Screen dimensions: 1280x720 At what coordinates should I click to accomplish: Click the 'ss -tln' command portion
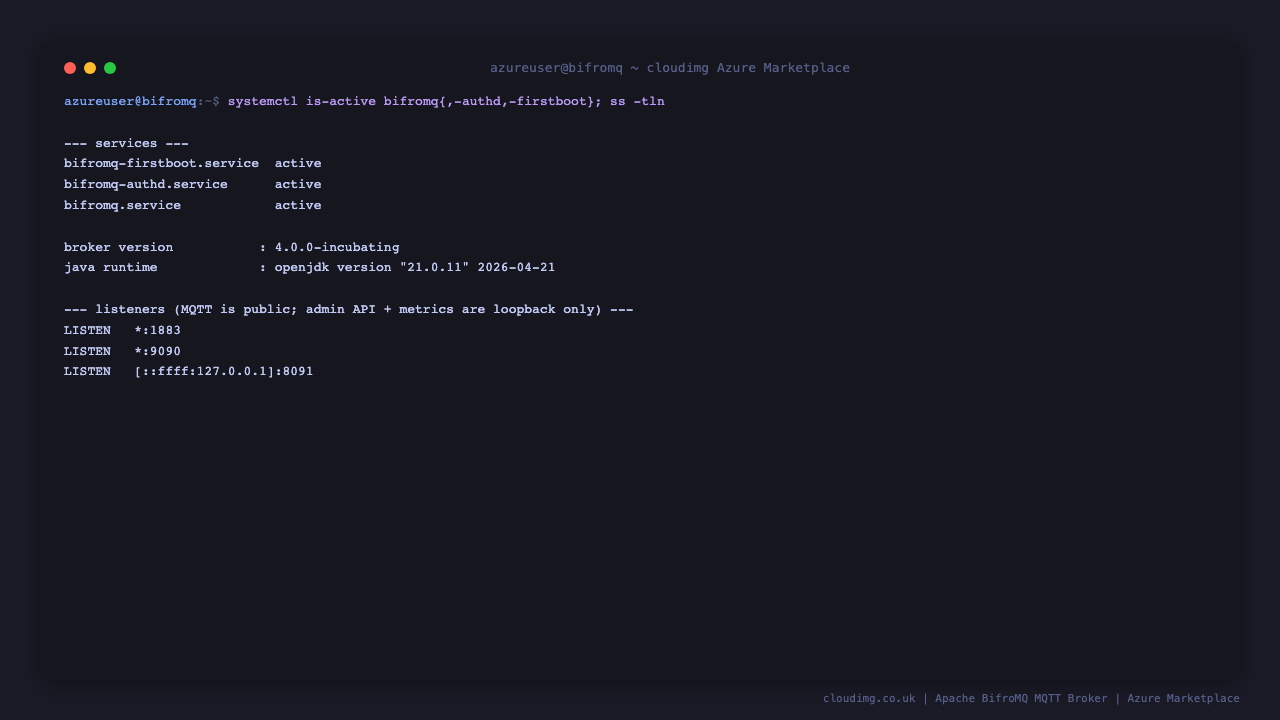[x=637, y=101]
